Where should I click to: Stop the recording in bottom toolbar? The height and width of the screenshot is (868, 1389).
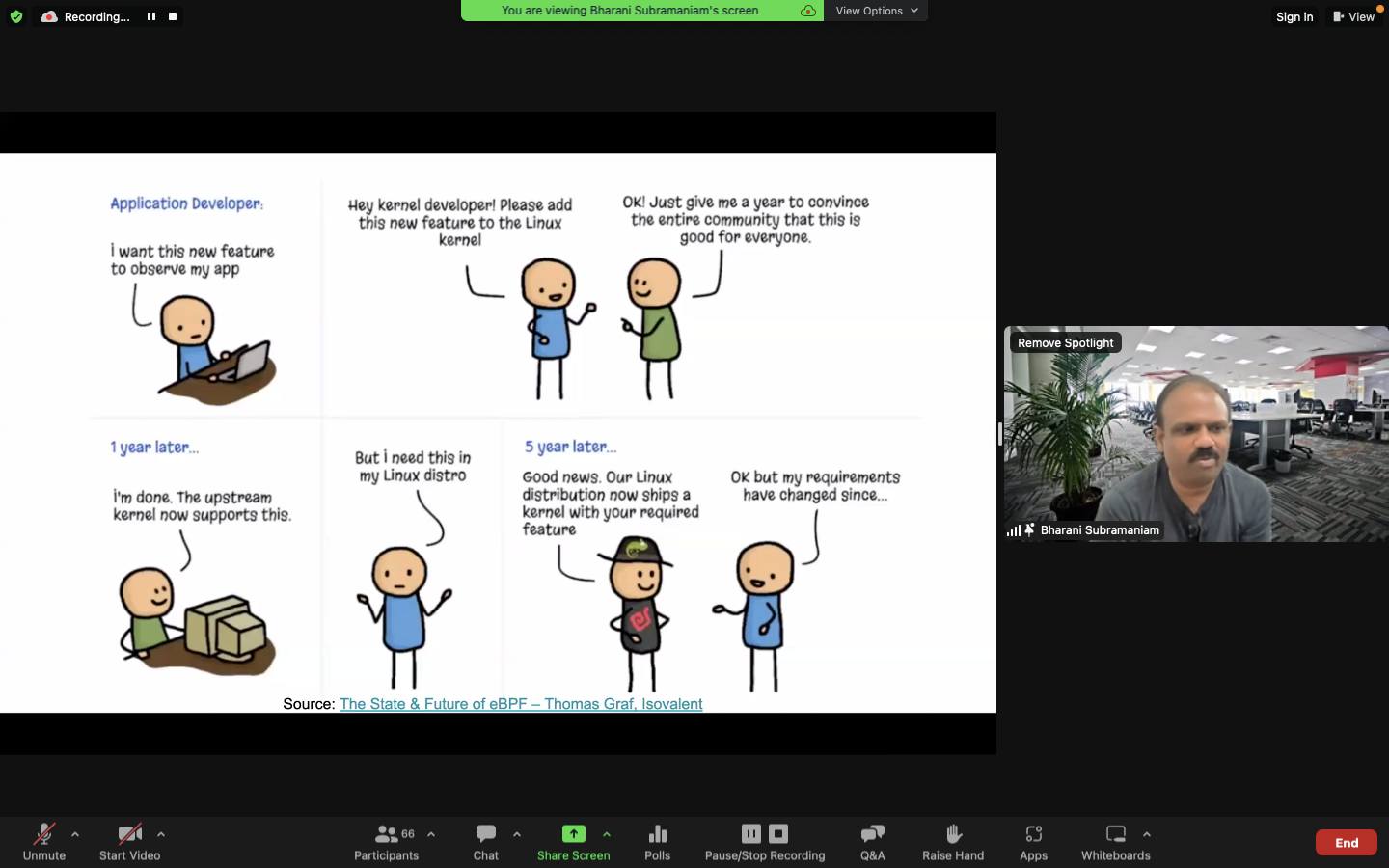[x=778, y=833]
